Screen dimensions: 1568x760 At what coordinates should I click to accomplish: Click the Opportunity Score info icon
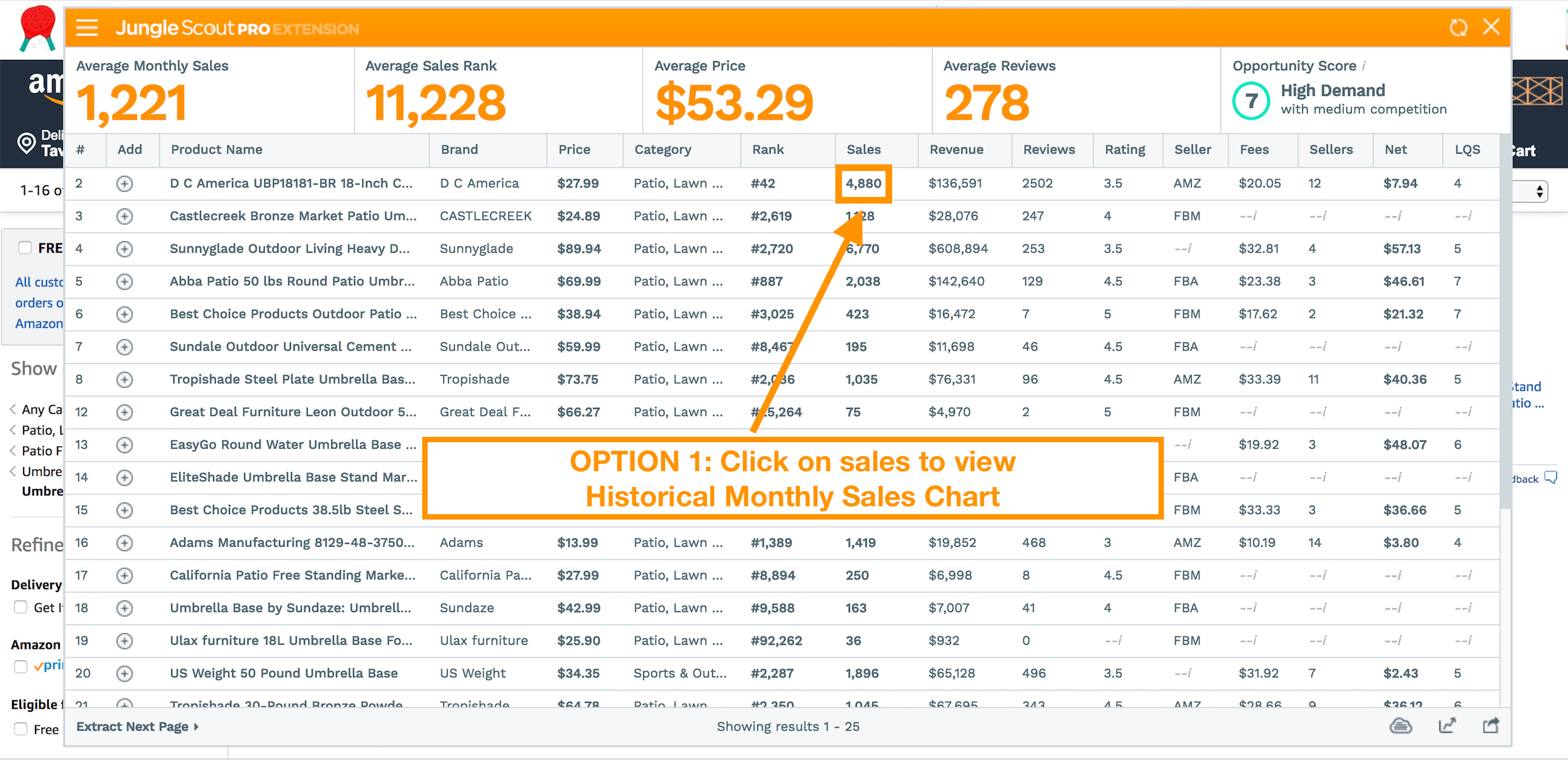point(1364,66)
